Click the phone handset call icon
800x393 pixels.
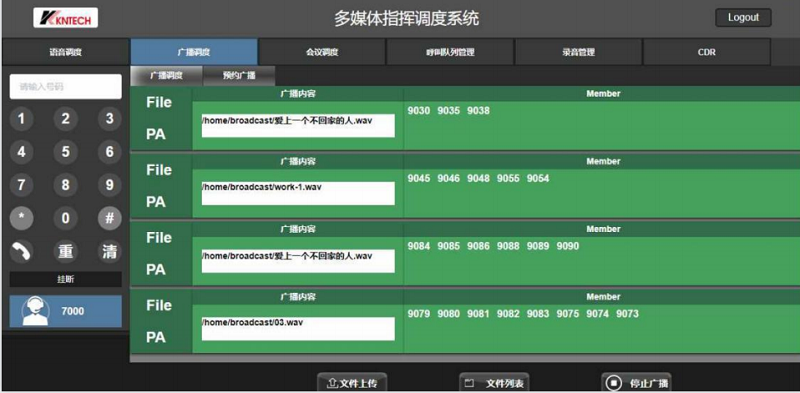click(21, 252)
